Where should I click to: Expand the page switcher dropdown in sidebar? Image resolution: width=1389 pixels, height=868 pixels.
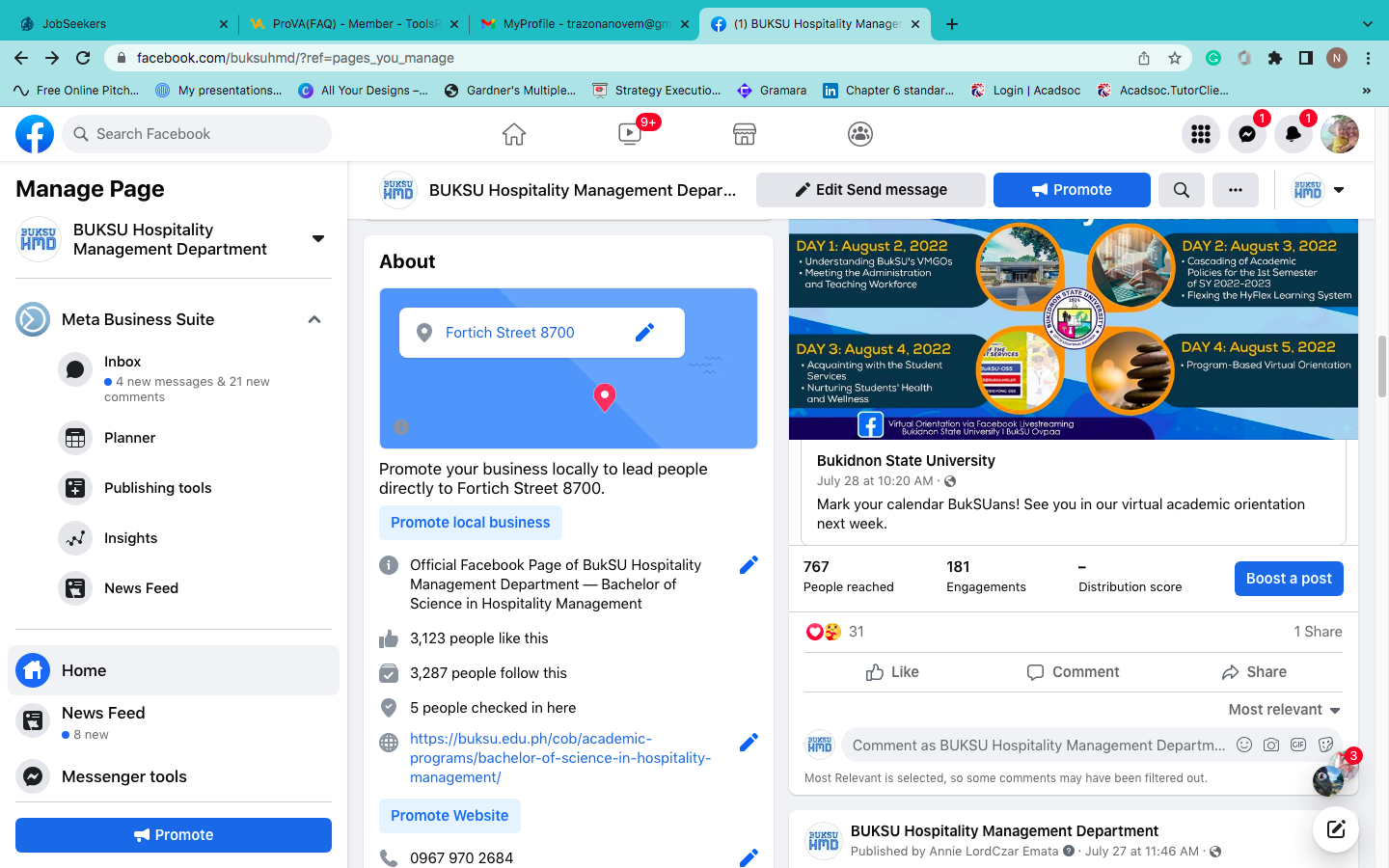(x=318, y=239)
